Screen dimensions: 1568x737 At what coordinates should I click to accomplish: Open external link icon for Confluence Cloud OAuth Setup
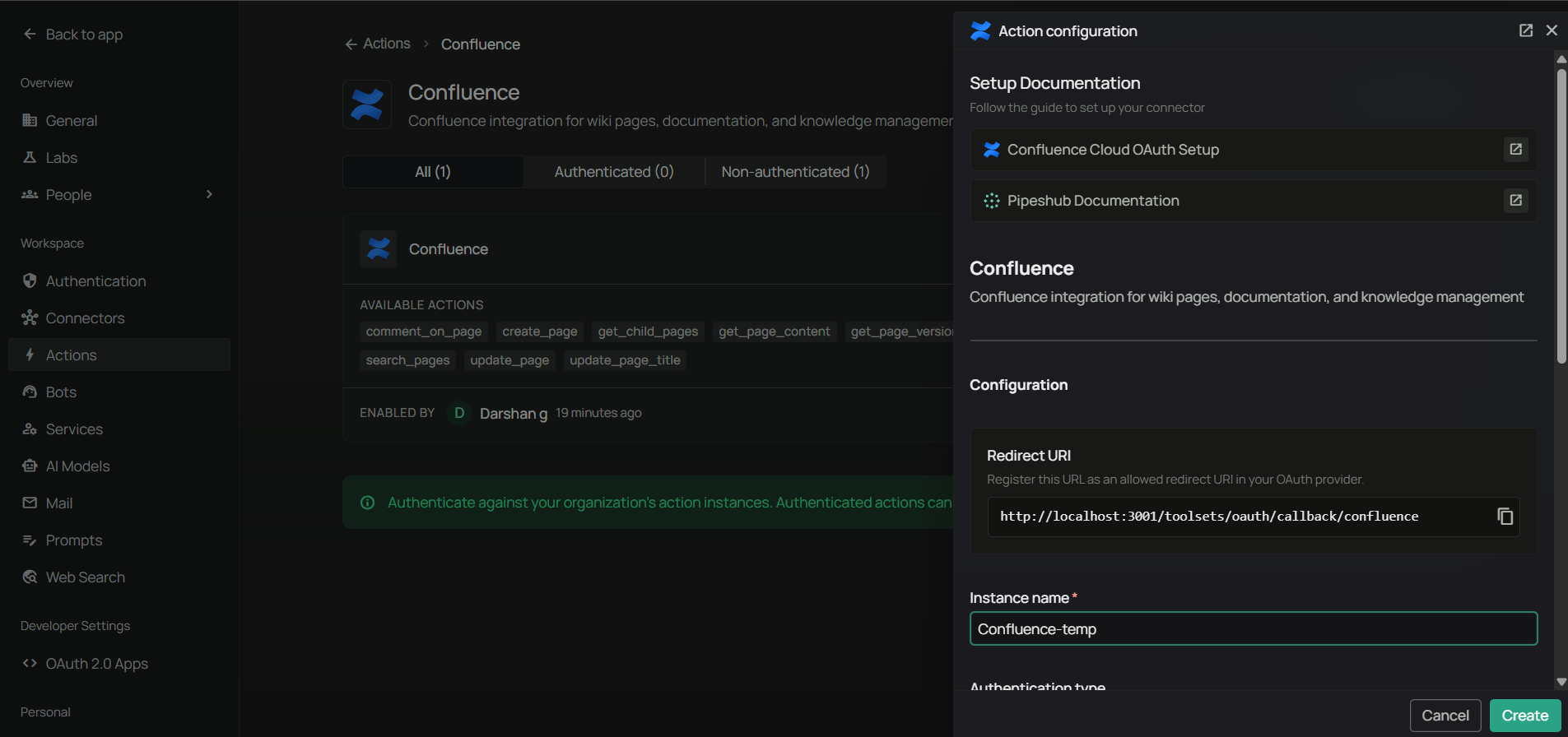[x=1516, y=149]
